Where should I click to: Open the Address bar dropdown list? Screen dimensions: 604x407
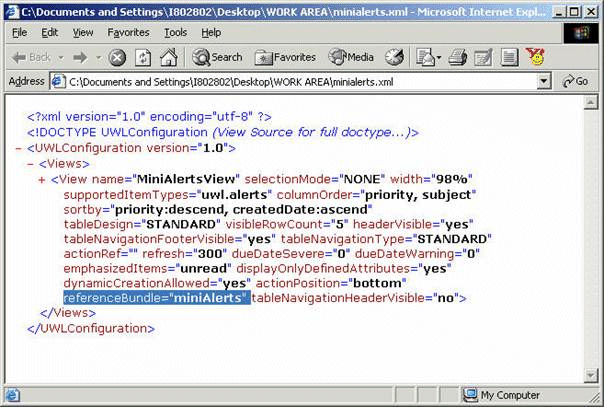544,81
